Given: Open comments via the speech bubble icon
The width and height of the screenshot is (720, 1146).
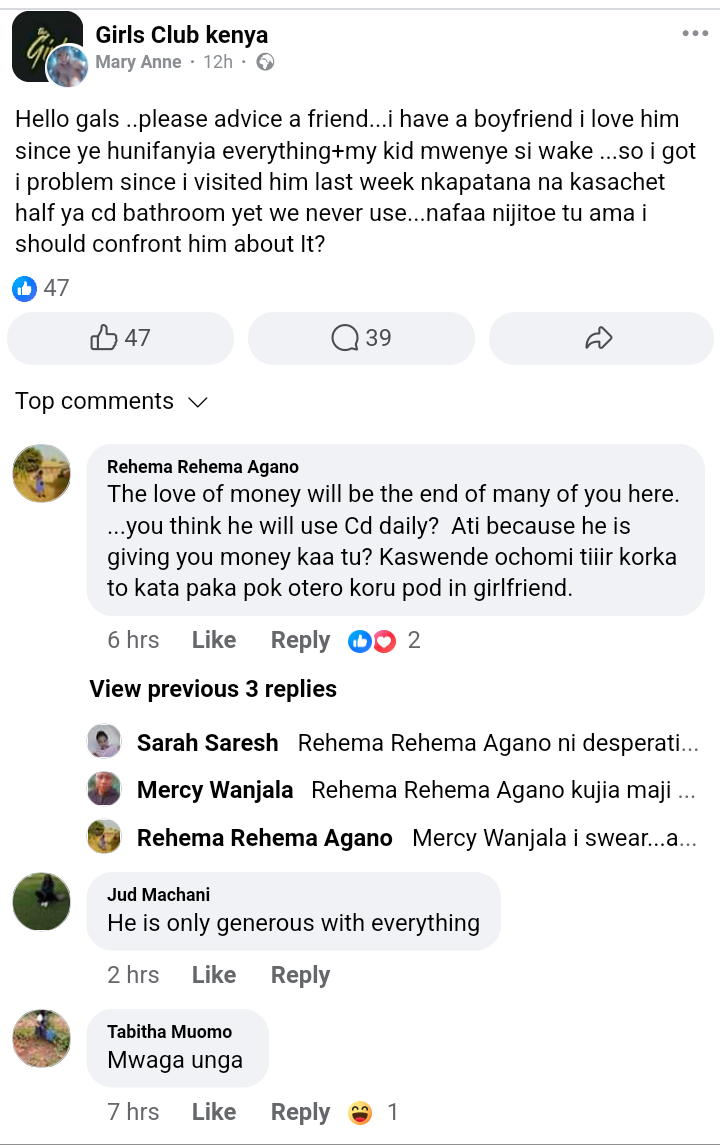Looking at the screenshot, I should [361, 339].
